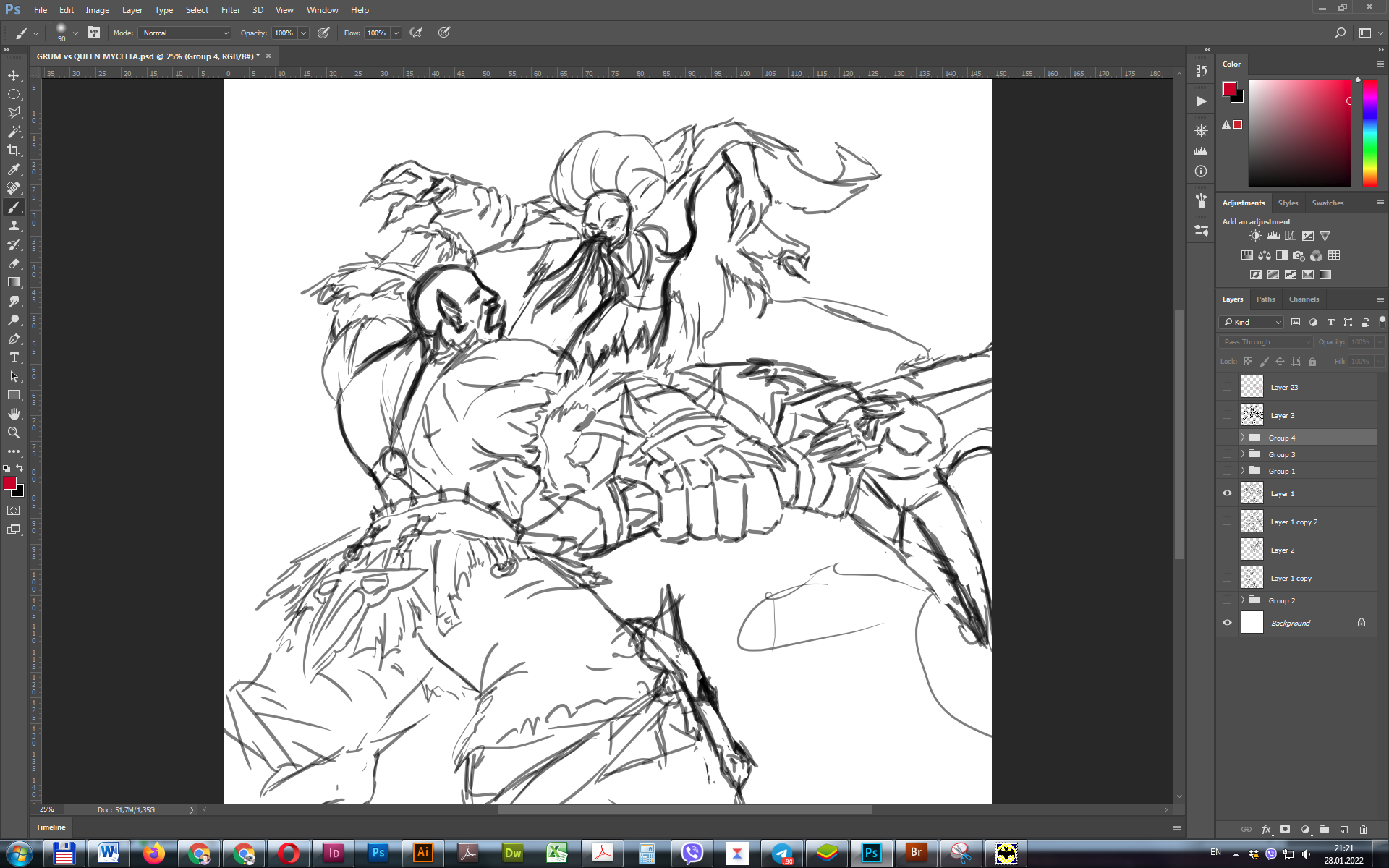Show Layer 23 visibility
Viewport: 1389px width, 868px height.
1227,387
